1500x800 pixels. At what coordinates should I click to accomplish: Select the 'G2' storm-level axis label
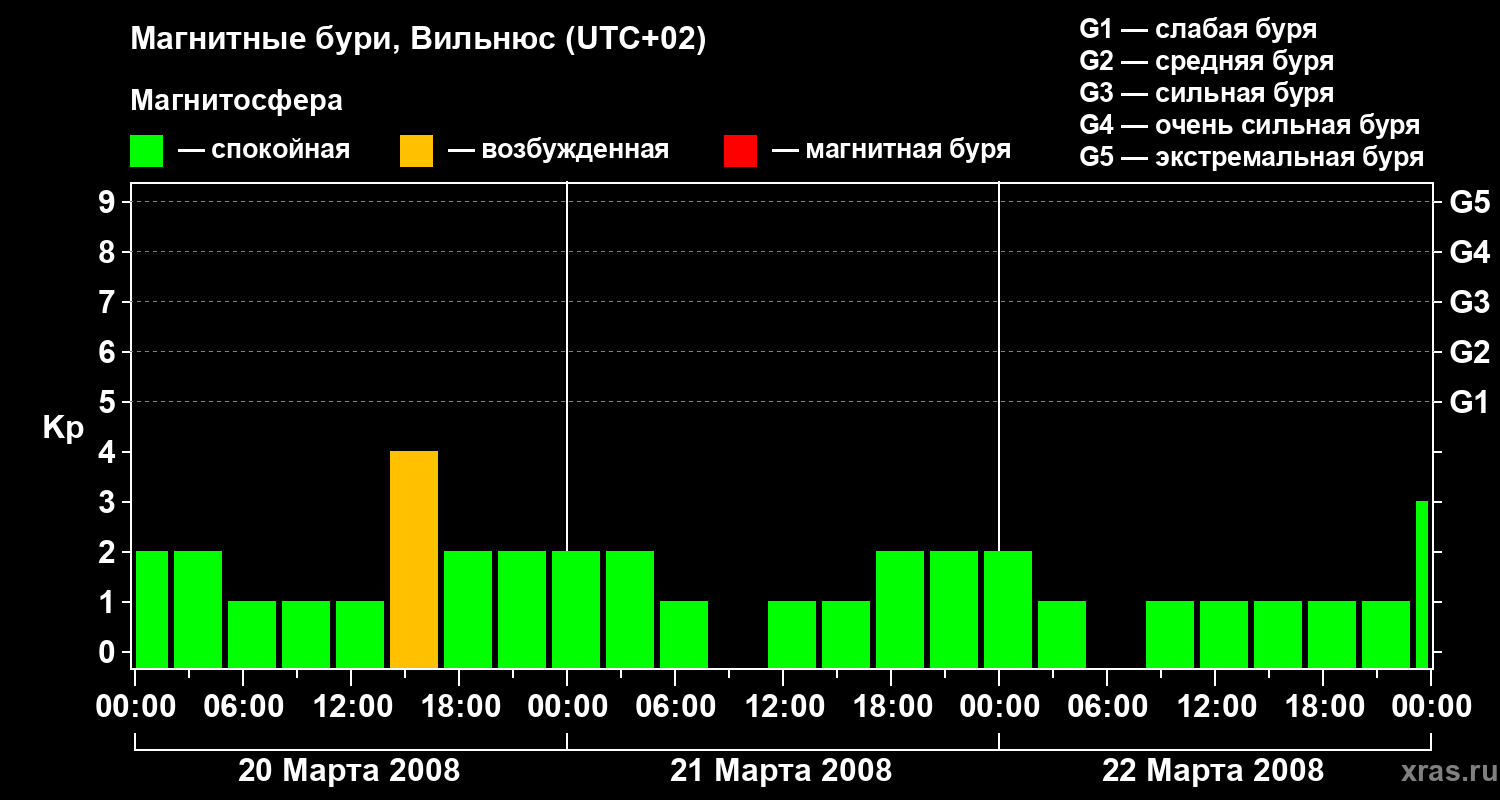1470,352
